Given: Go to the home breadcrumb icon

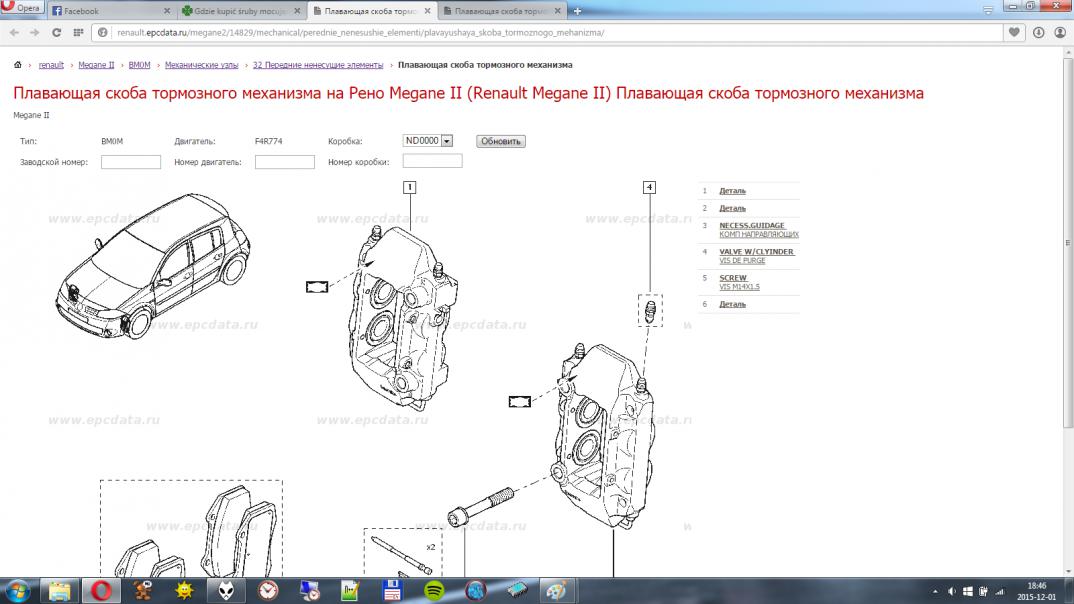Looking at the screenshot, I should (x=18, y=65).
